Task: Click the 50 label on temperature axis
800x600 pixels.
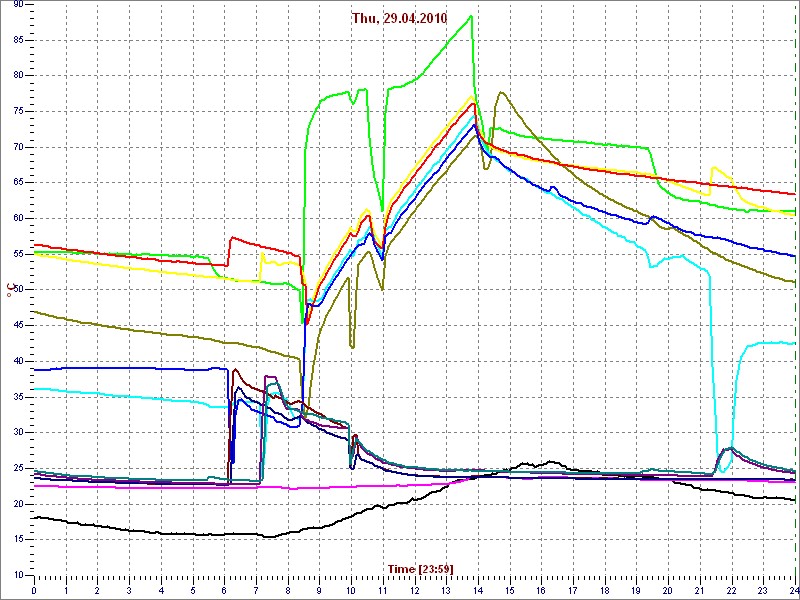Action: coord(18,290)
